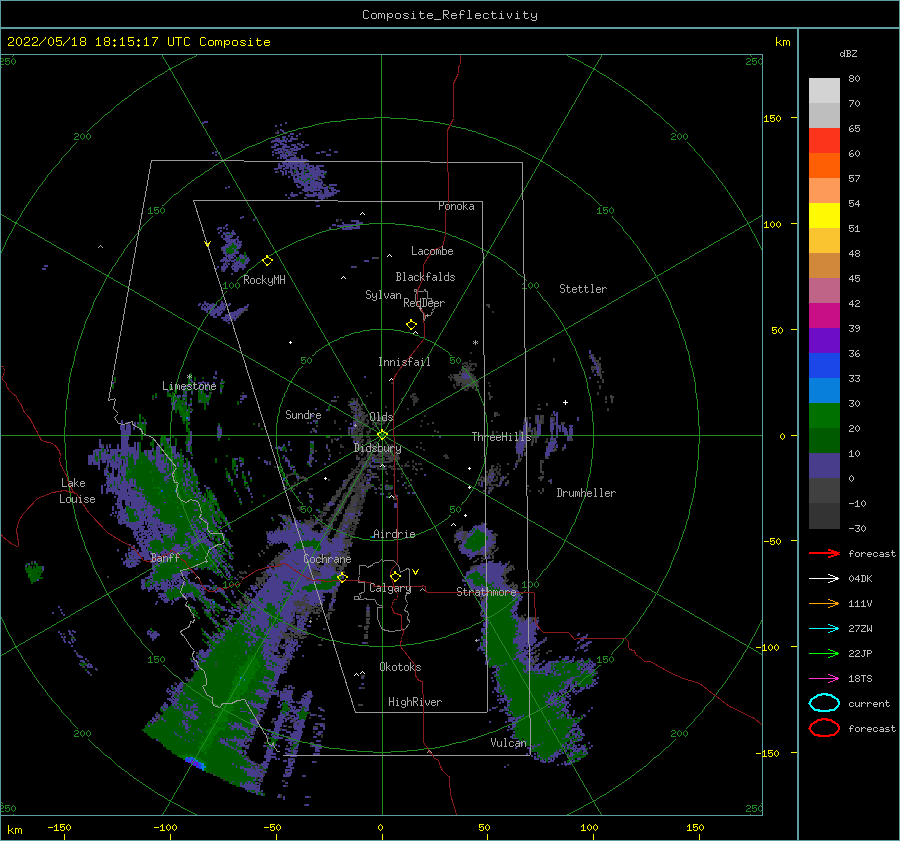Click the cyan 27ZW arrow in the legend
The height and width of the screenshot is (841, 900).
(824, 629)
